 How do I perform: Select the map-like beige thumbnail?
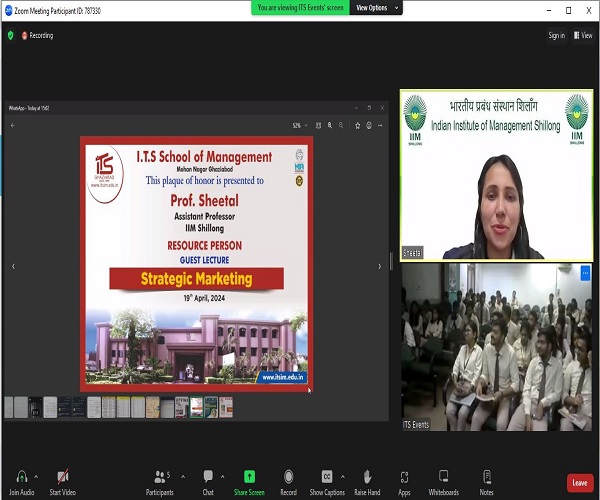pos(153,407)
